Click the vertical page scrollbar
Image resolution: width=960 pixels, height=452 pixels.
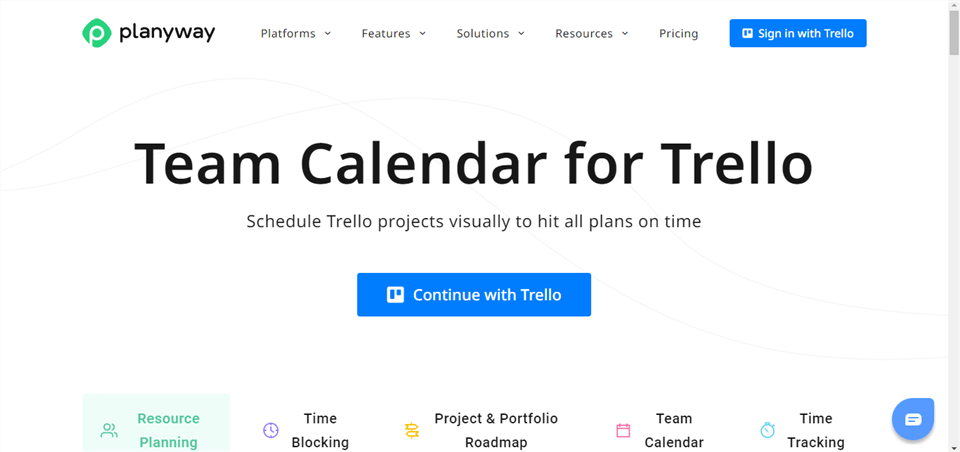954,226
